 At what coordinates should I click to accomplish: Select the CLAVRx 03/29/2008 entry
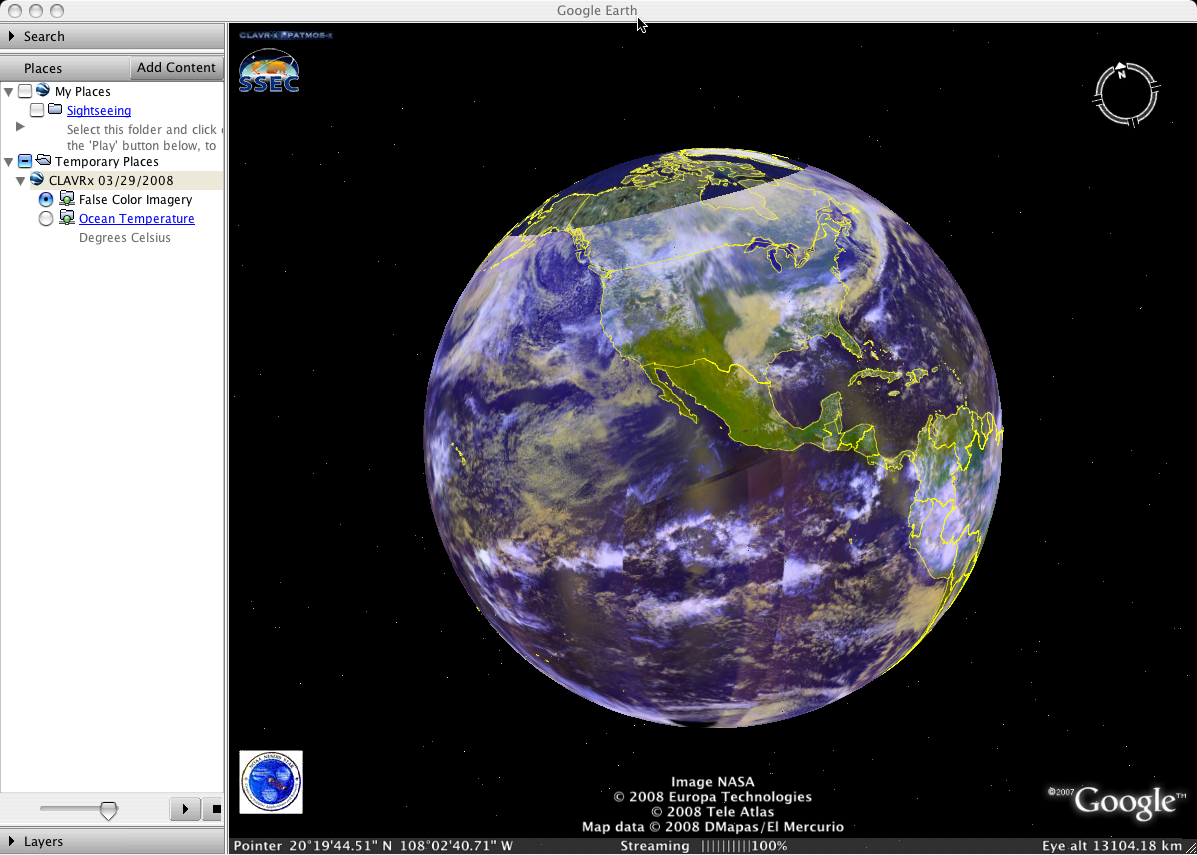111,180
